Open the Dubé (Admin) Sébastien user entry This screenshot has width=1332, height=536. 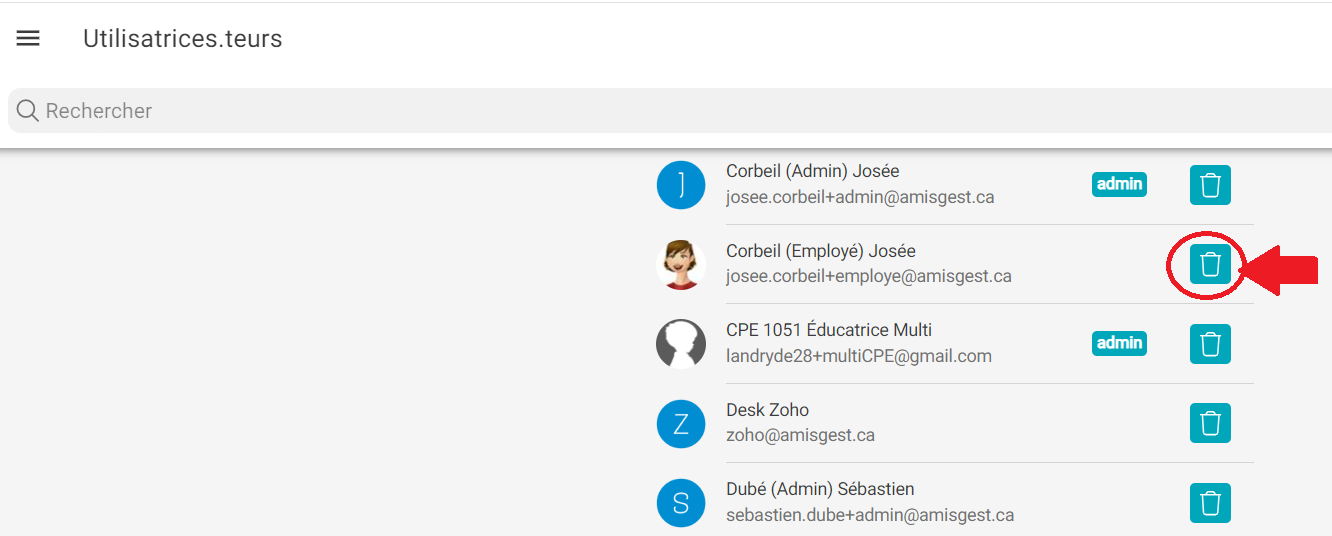(820, 490)
